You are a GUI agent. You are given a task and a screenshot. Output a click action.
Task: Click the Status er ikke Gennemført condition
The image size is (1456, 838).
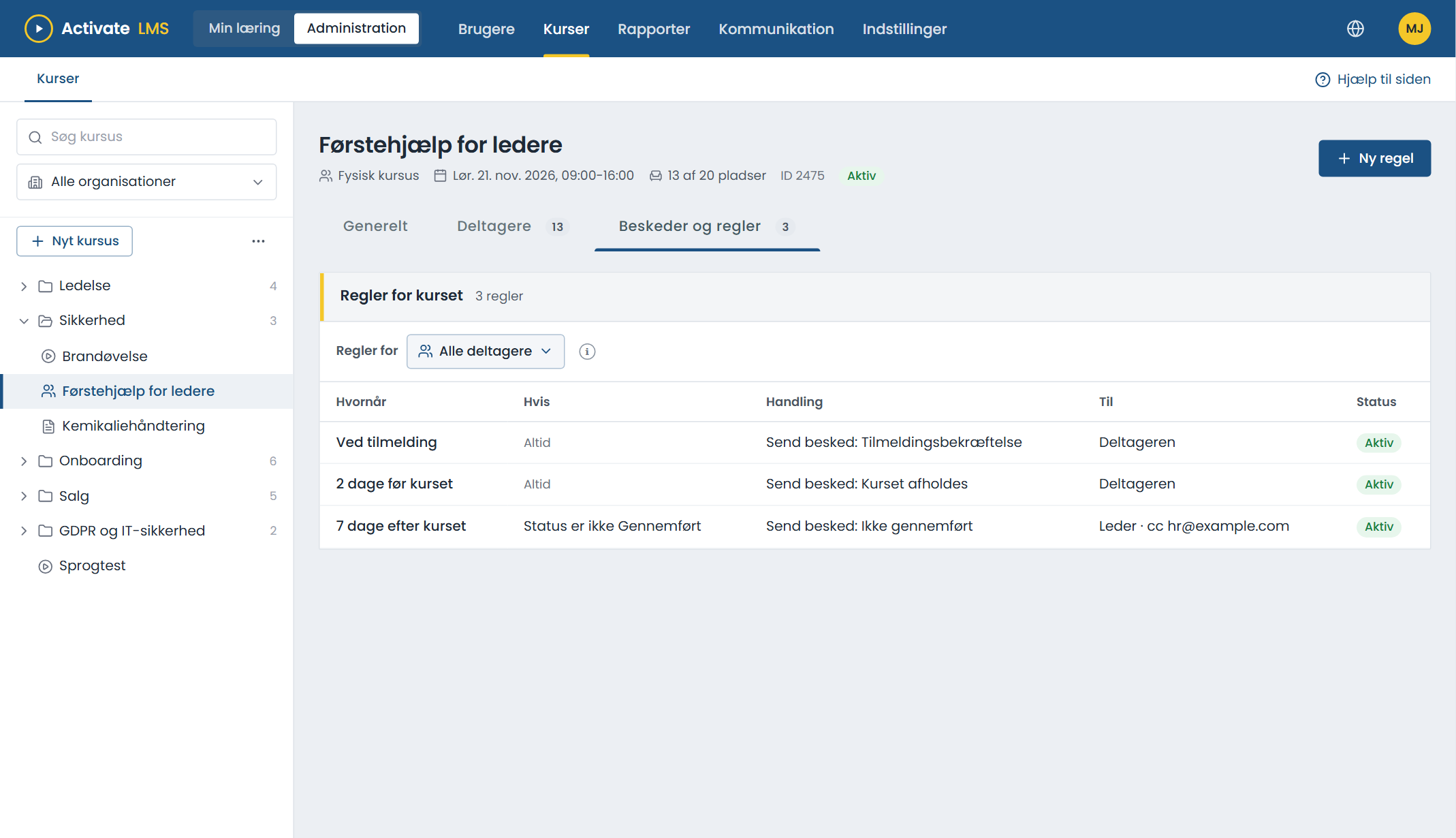click(612, 526)
